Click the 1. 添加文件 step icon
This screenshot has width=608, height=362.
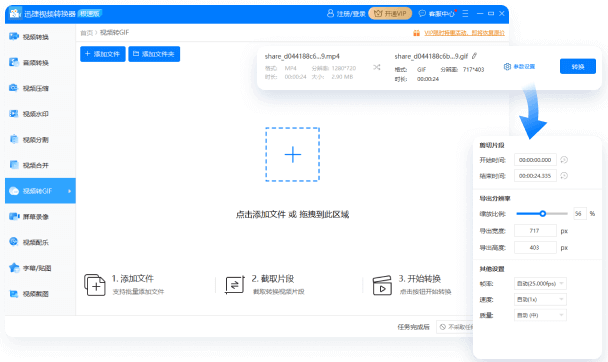click(95, 285)
